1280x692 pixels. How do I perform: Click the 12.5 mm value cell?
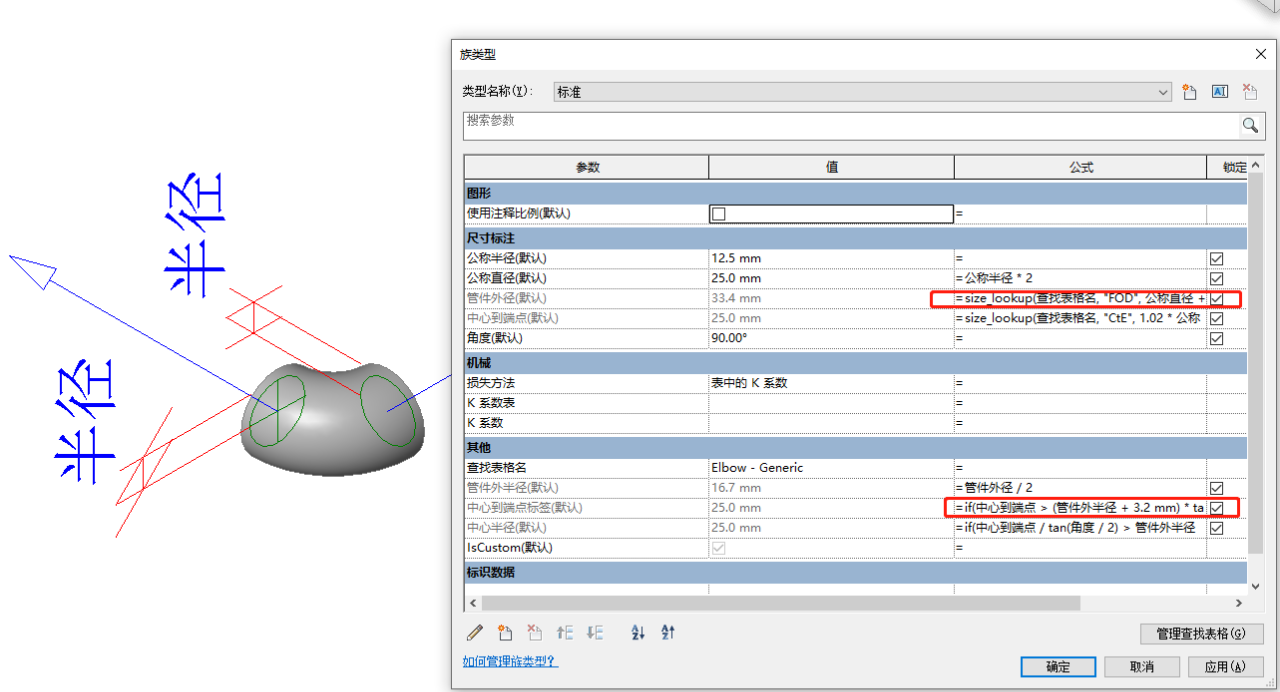click(x=831, y=258)
